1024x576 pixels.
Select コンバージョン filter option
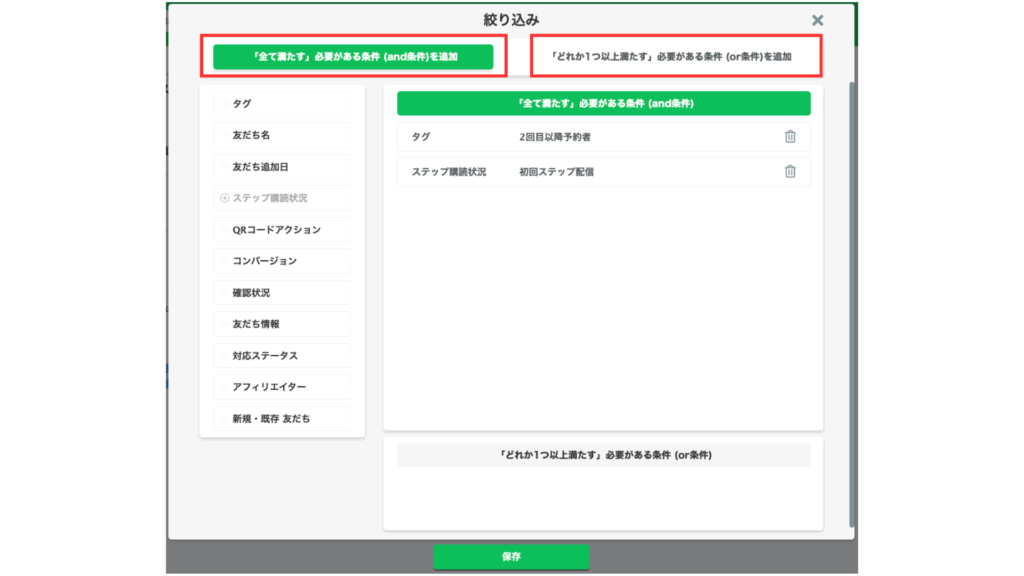[282, 261]
